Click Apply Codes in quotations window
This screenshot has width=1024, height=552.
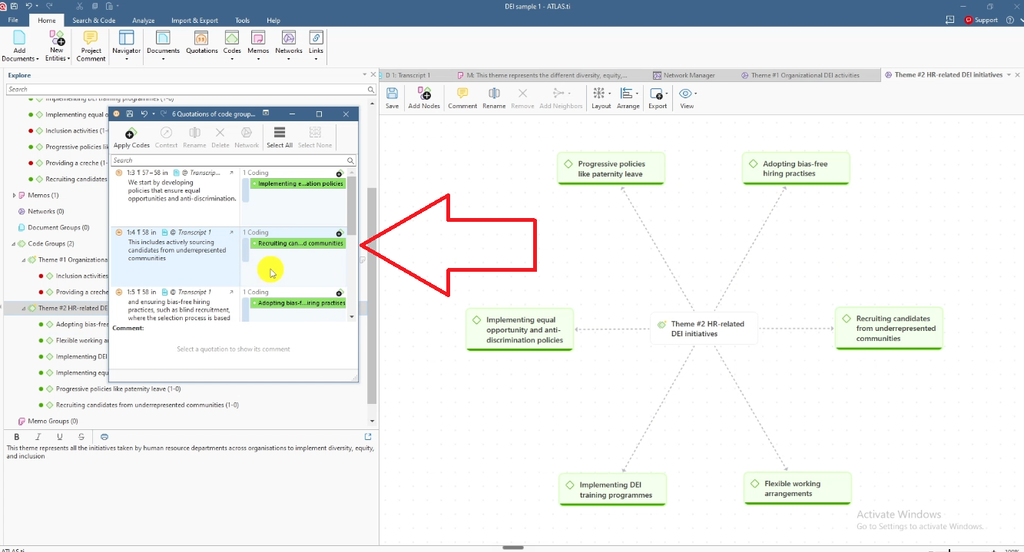point(131,137)
